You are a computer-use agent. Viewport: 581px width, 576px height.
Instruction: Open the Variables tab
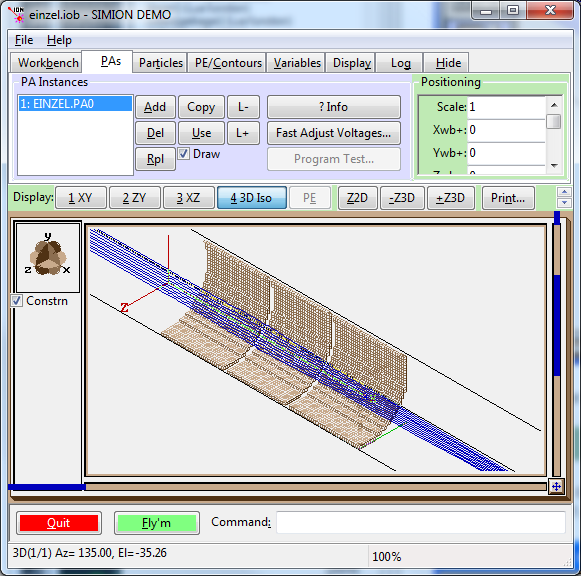pyautogui.click(x=297, y=63)
